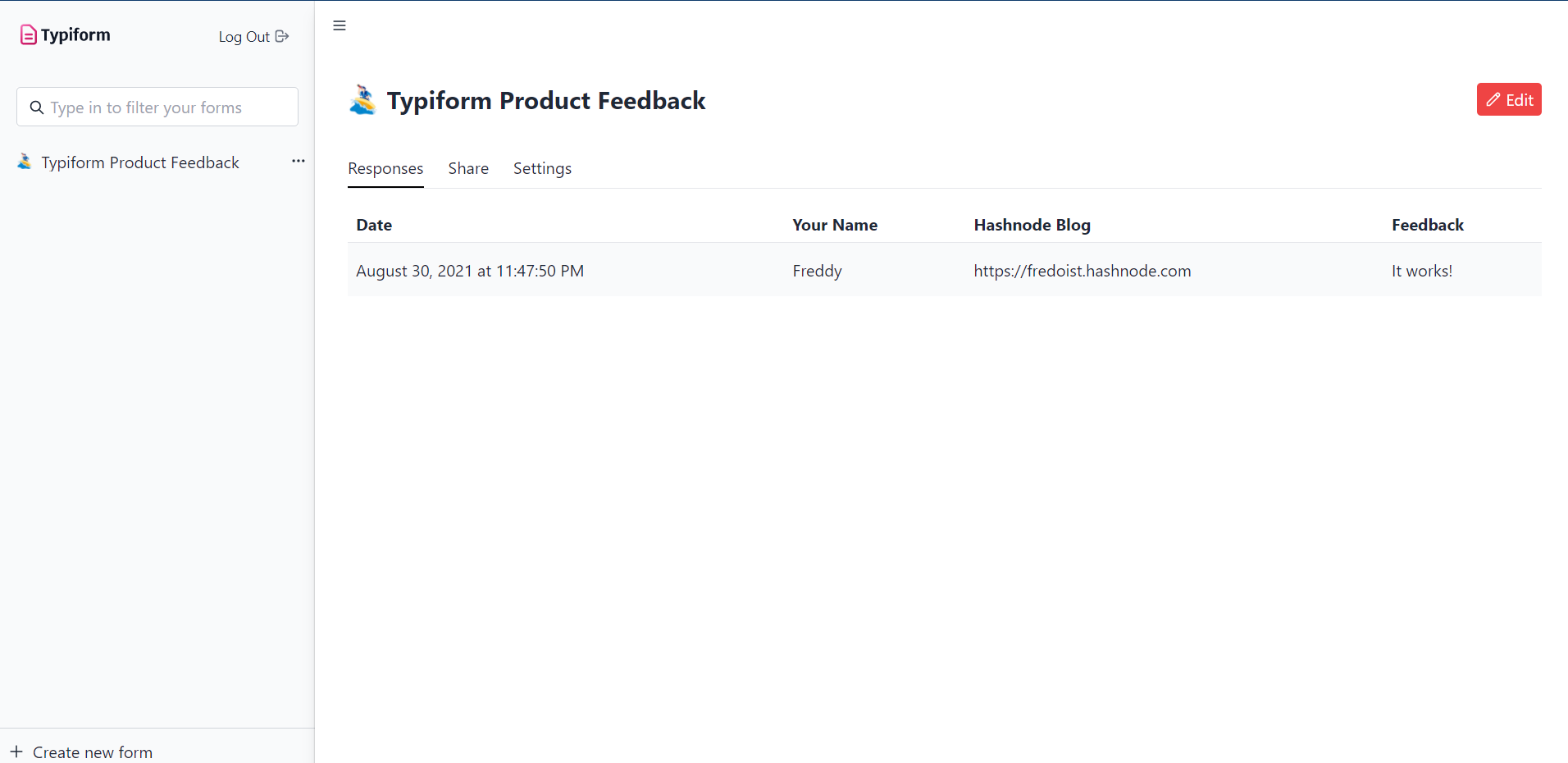Click the fredoist.hashnode.com URL cell
The height and width of the screenshot is (763, 1568).
1083,271
